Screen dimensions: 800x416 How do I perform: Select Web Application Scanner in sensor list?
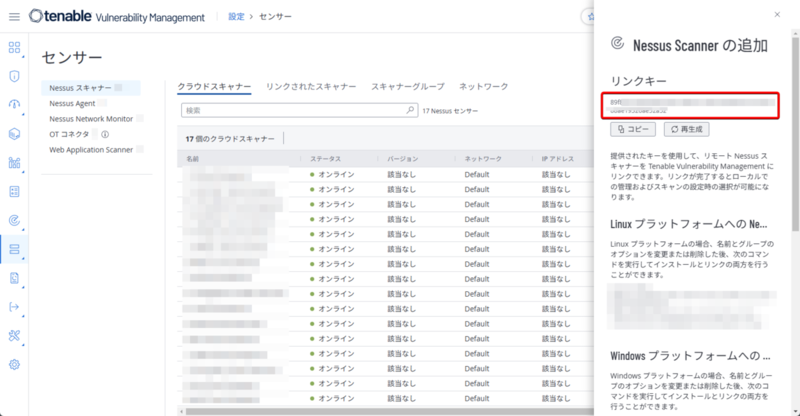click(91, 150)
